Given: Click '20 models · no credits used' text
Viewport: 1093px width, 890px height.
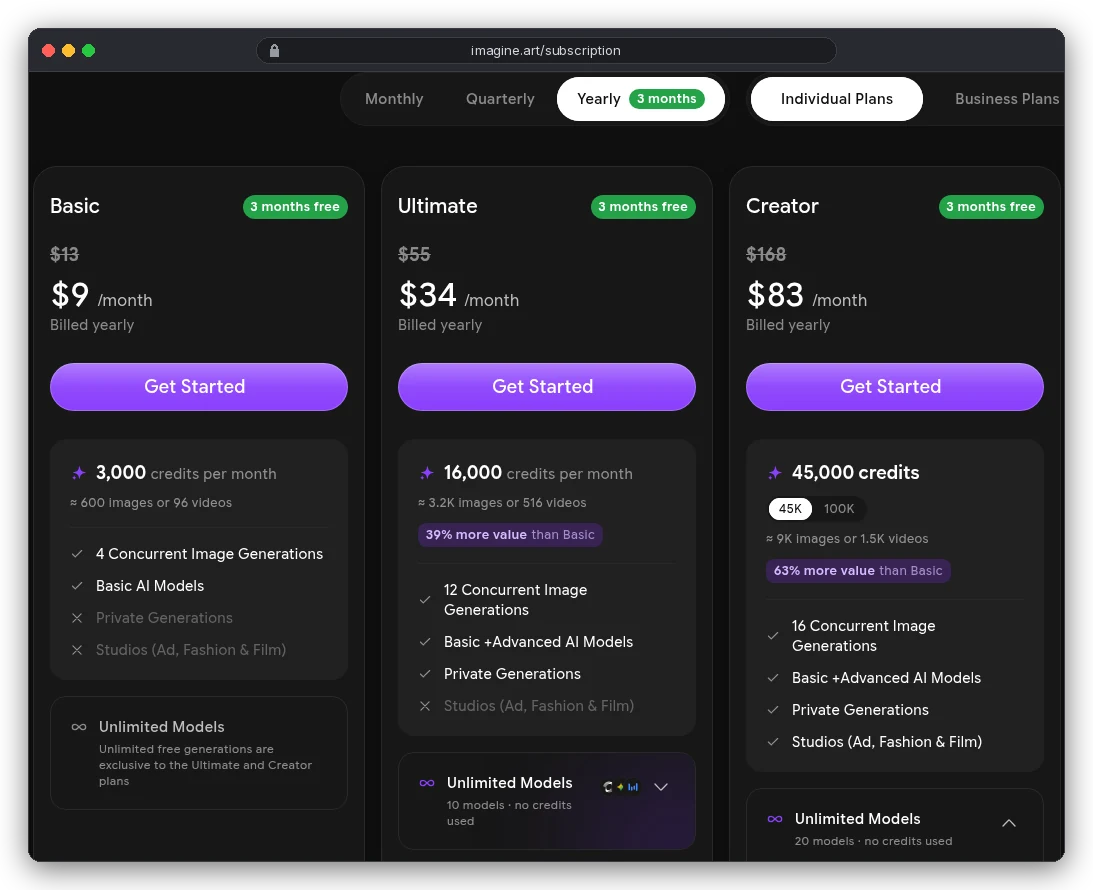Looking at the screenshot, I should [873, 841].
